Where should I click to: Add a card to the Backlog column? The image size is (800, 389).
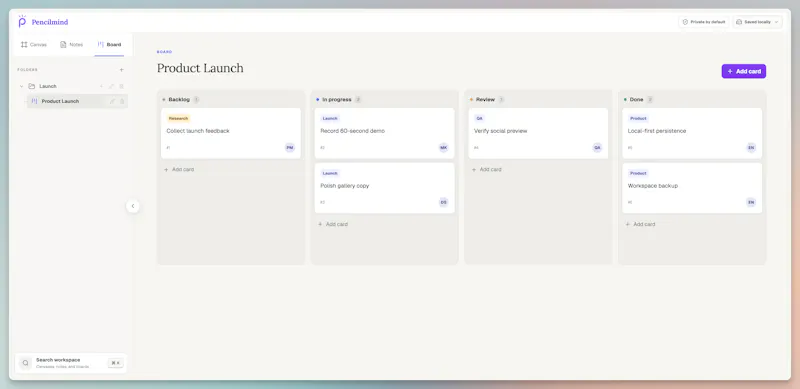tap(179, 169)
